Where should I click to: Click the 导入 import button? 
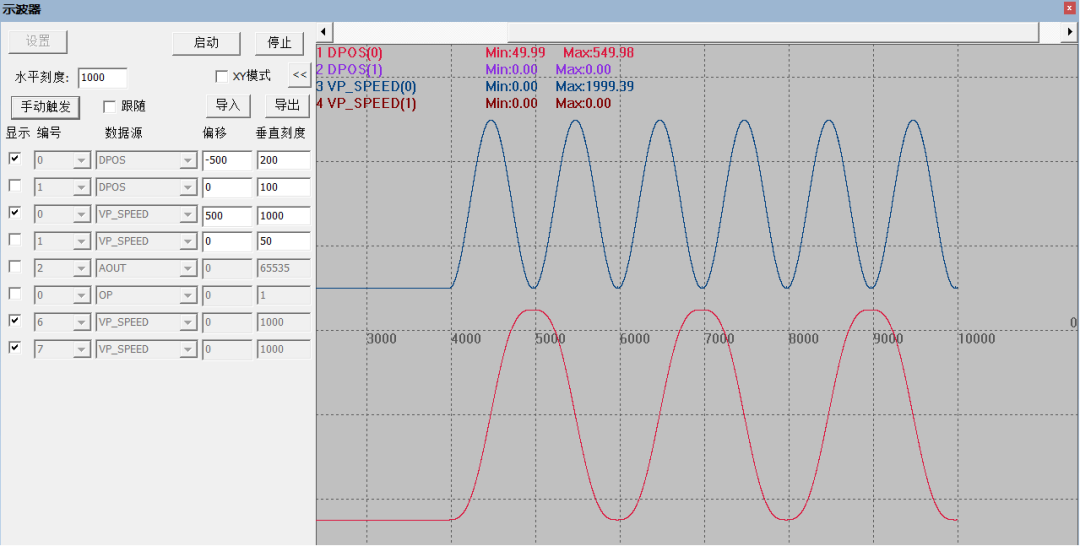click(228, 106)
